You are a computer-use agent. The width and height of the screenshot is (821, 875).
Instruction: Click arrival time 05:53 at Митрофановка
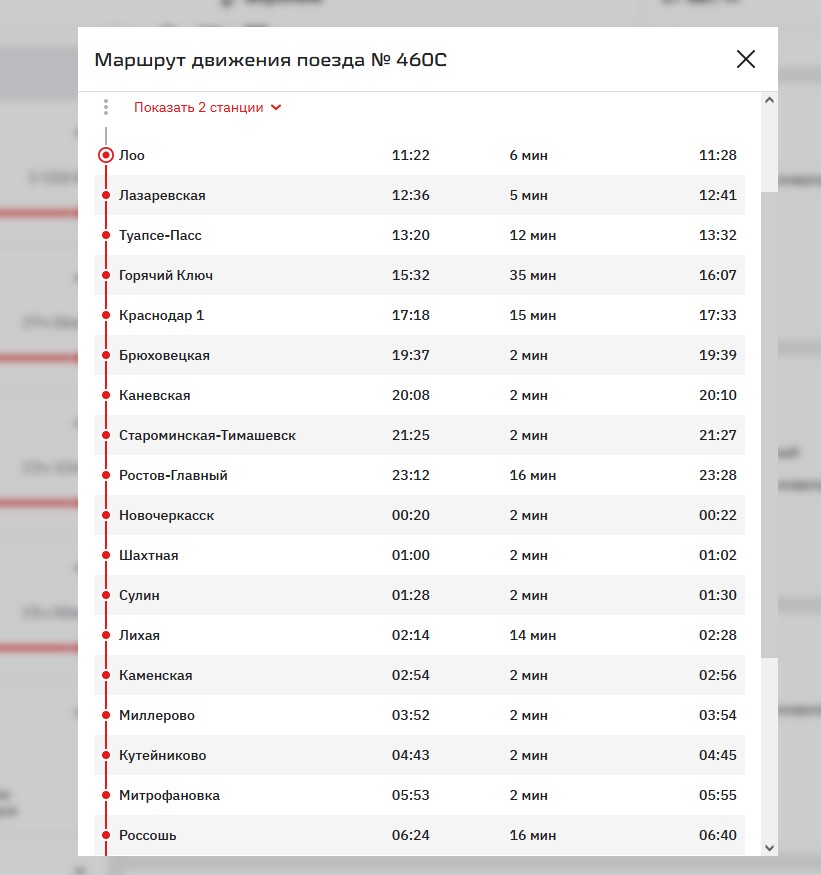(x=411, y=795)
